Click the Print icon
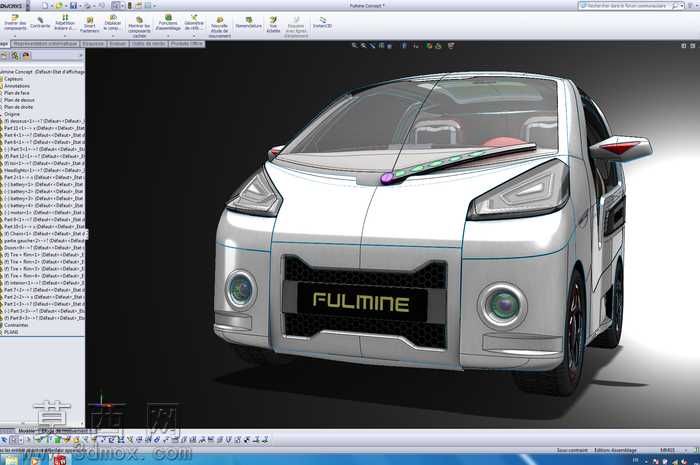700x465 pixels. [88, 5]
